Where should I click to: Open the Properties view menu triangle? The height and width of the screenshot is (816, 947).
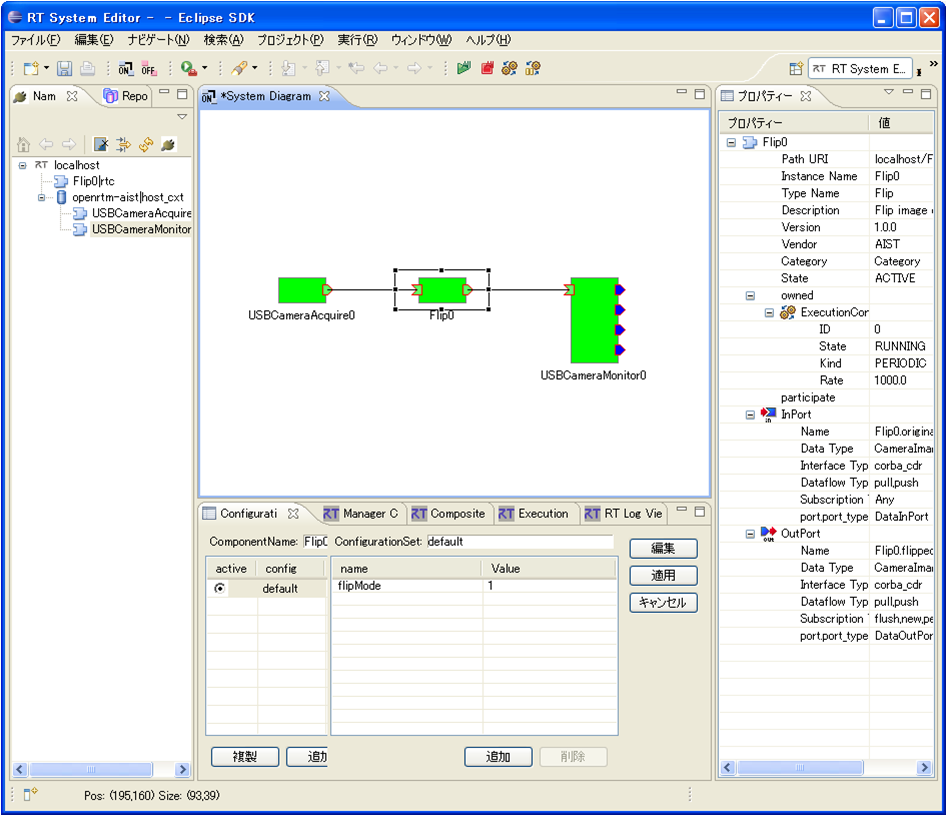coord(888,92)
